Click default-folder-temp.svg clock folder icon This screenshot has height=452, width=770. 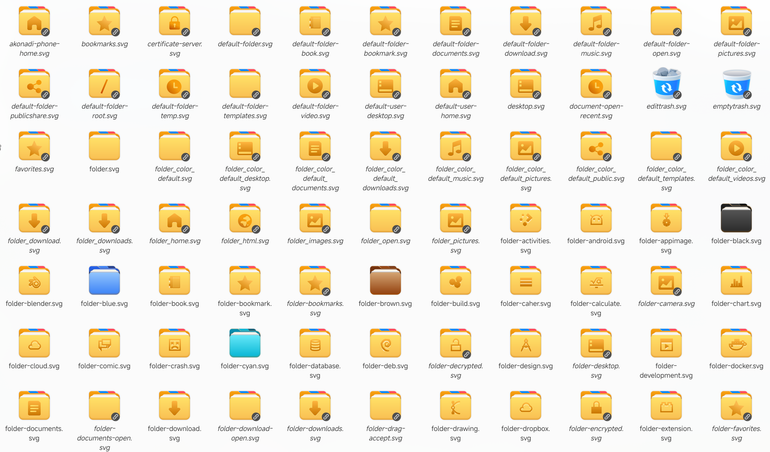(x=174, y=84)
